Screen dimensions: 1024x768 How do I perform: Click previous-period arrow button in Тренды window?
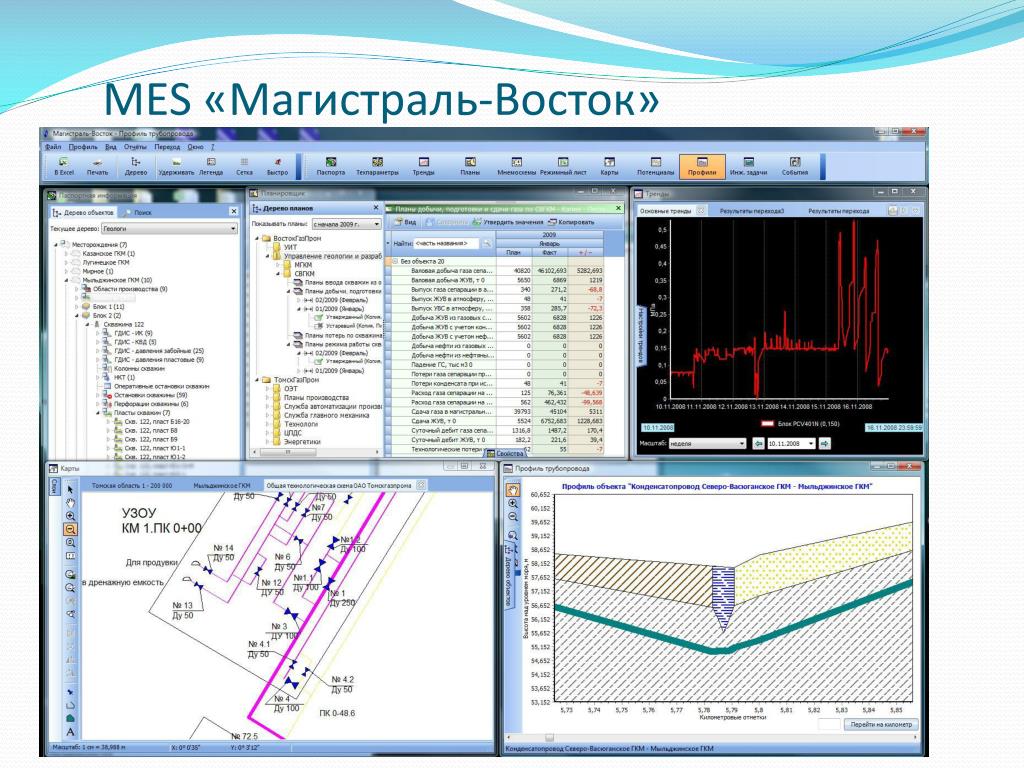[x=758, y=443]
